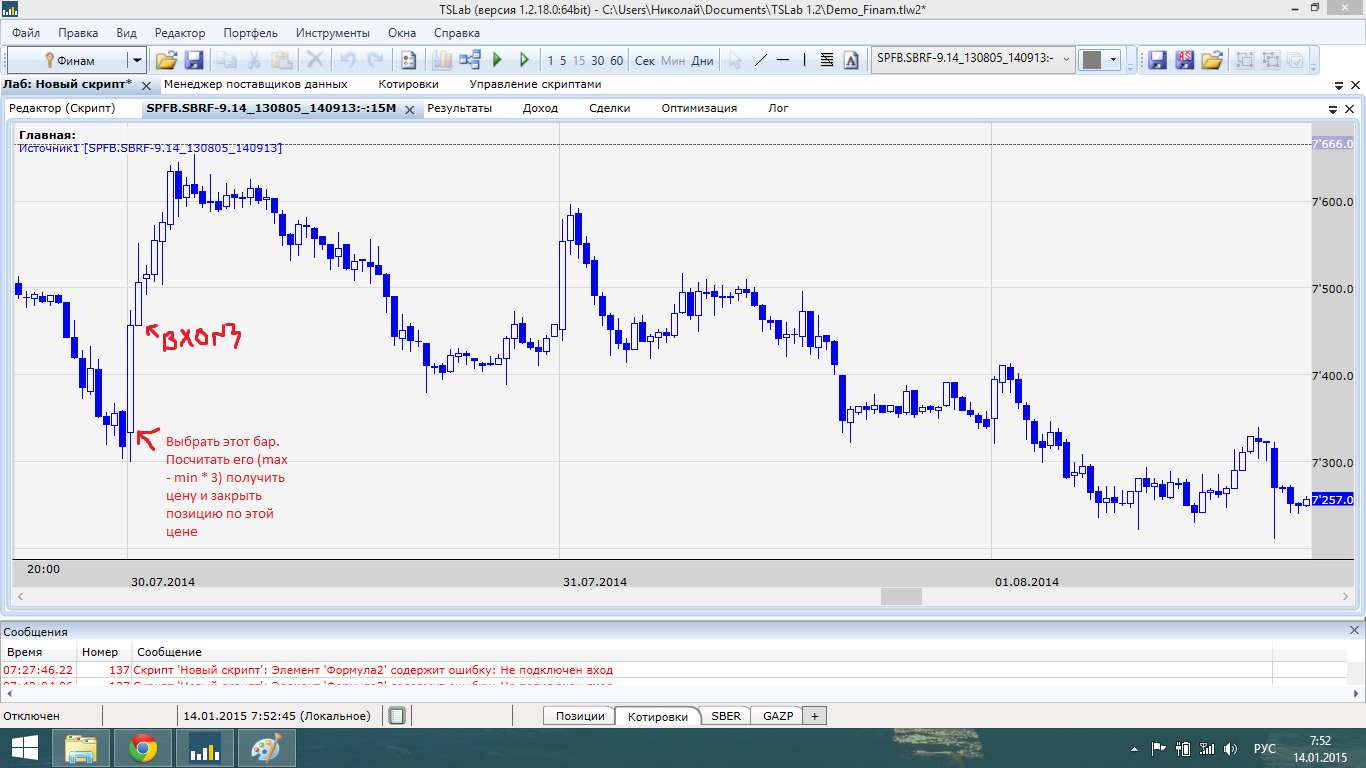Set interval to 30
This screenshot has height=768, width=1366.
(597, 60)
